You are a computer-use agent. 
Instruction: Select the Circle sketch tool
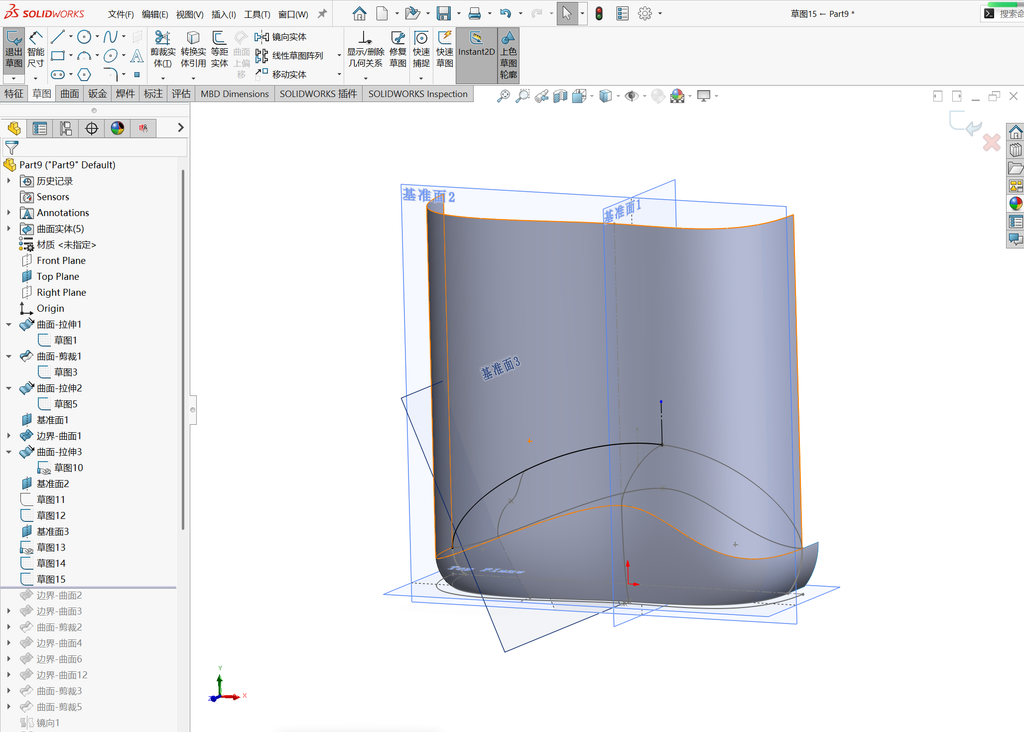click(x=84, y=37)
